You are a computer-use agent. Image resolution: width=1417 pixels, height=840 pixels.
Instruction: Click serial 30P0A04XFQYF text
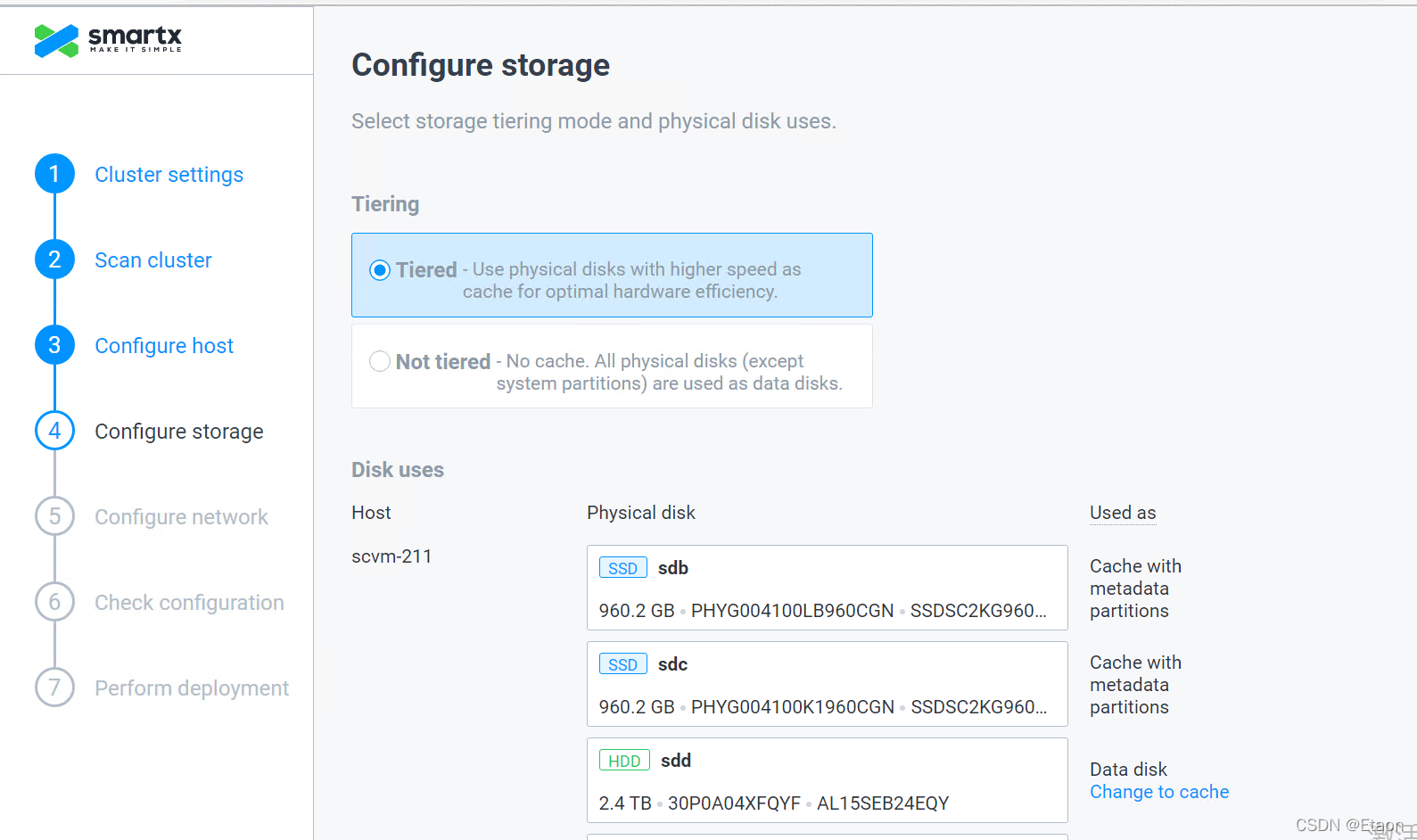734,803
